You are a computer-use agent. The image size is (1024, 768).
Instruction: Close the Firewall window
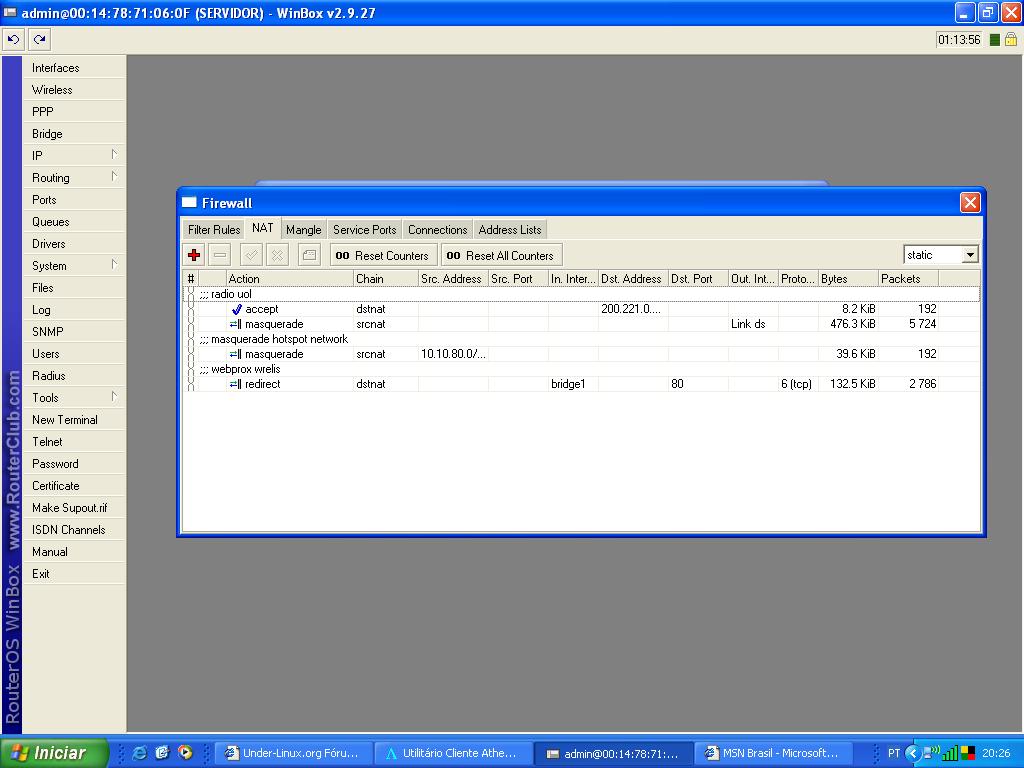coord(970,202)
